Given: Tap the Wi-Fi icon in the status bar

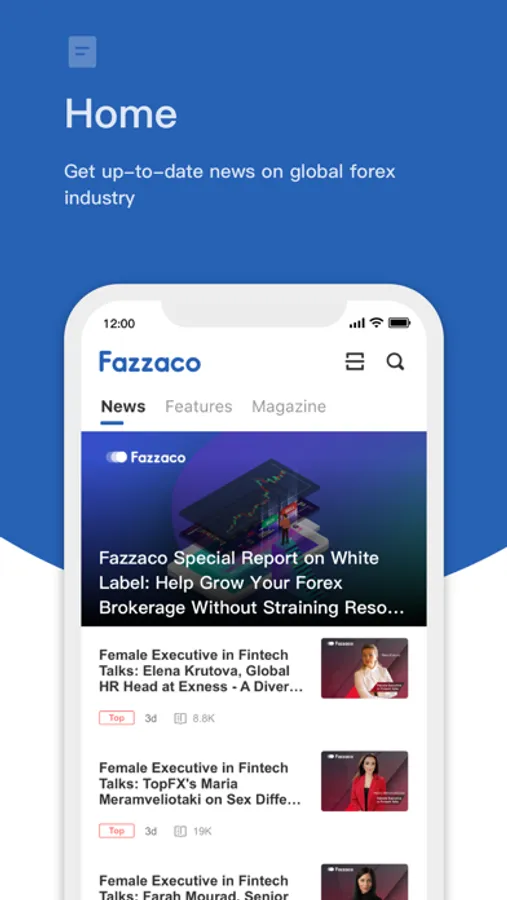Looking at the screenshot, I should pos(376,323).
